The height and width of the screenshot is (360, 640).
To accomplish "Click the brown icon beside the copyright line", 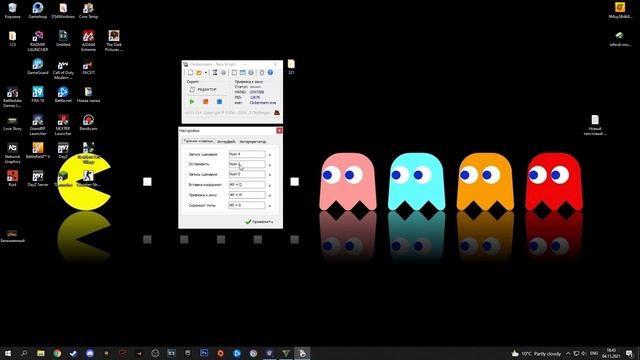I will coord(277,113).
